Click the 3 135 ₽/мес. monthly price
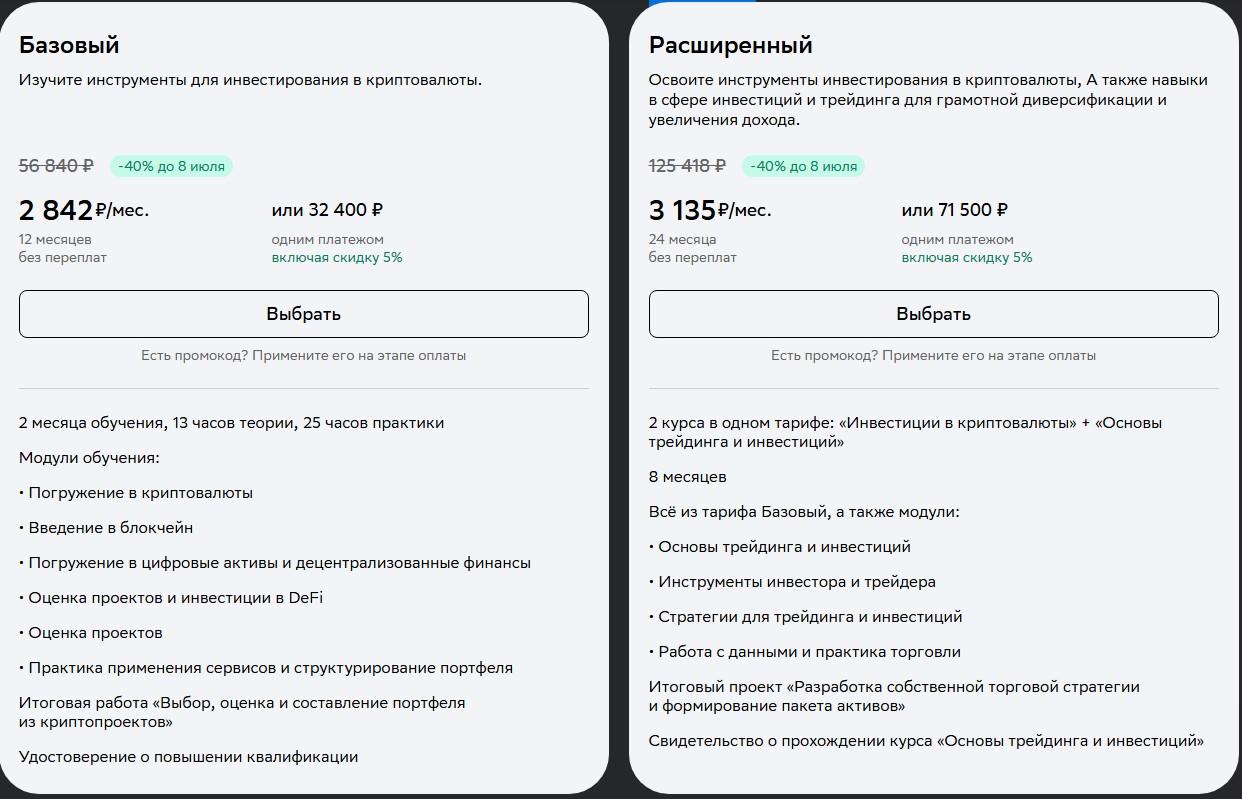Screen dimensions: 1242x799 coord(710,210)
